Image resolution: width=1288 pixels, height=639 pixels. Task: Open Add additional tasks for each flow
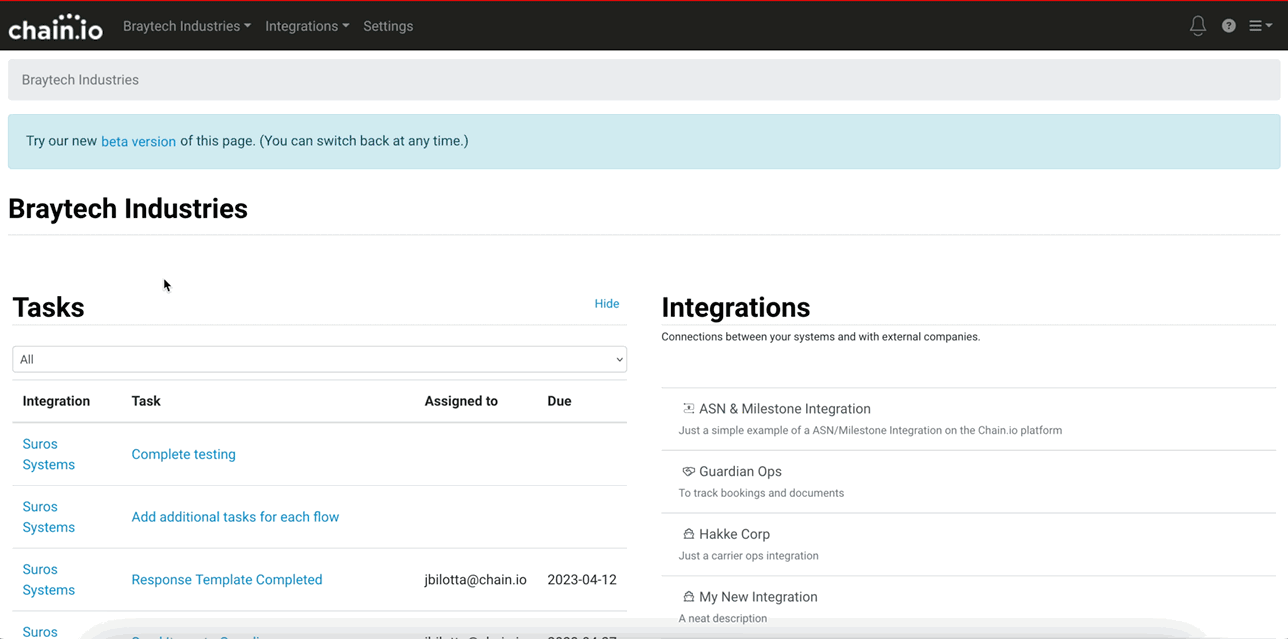pyautogui.click(x=235, y=517)
